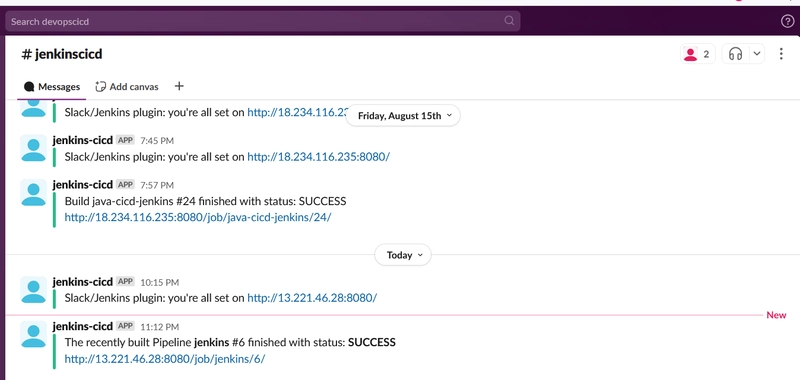The image size is (800, 380).
Task: Click jenkins-cicd sender name at 10:15 PM
Action: point(83,282)
